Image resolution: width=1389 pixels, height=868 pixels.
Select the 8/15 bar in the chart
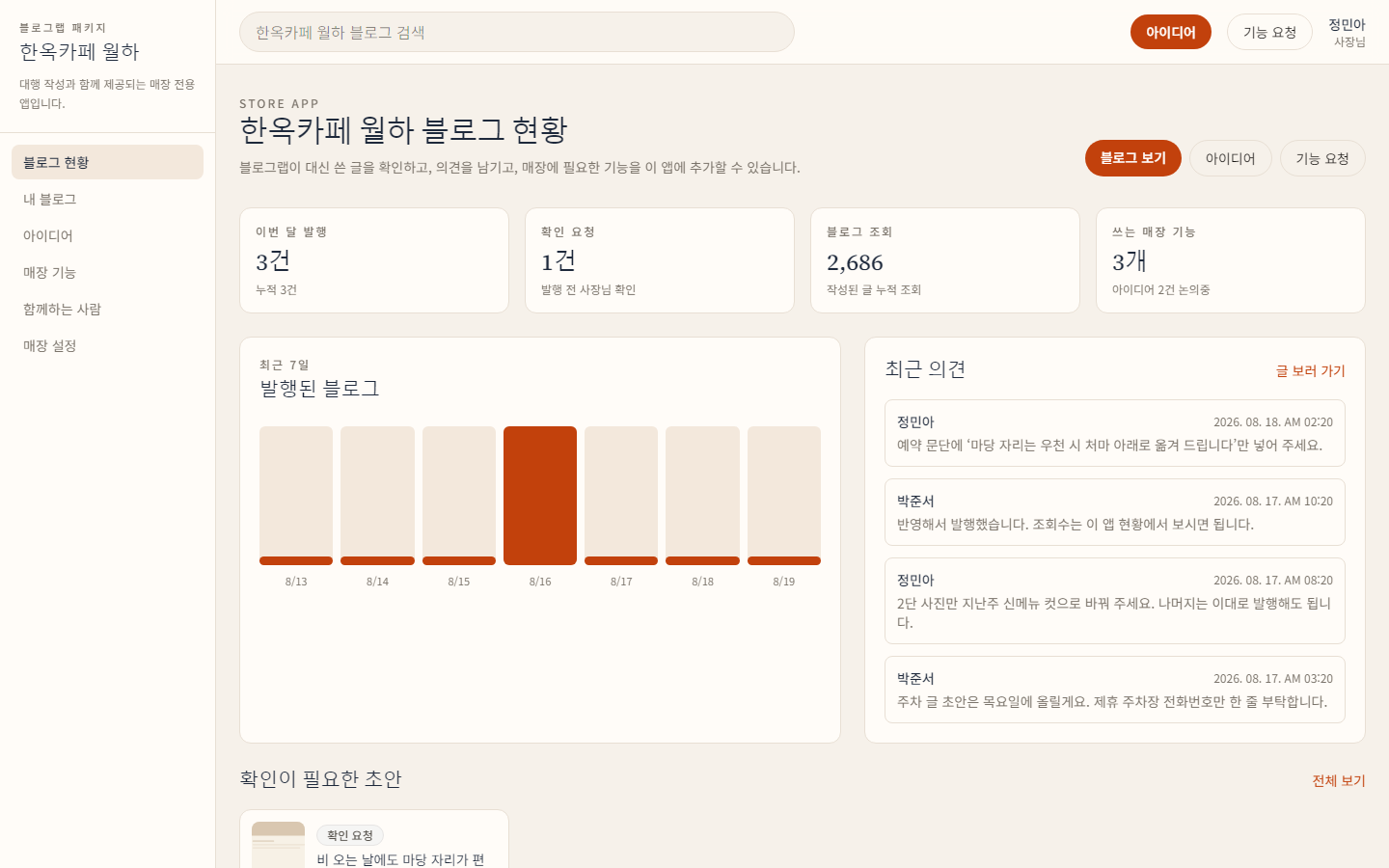click(x=459, y=496)
